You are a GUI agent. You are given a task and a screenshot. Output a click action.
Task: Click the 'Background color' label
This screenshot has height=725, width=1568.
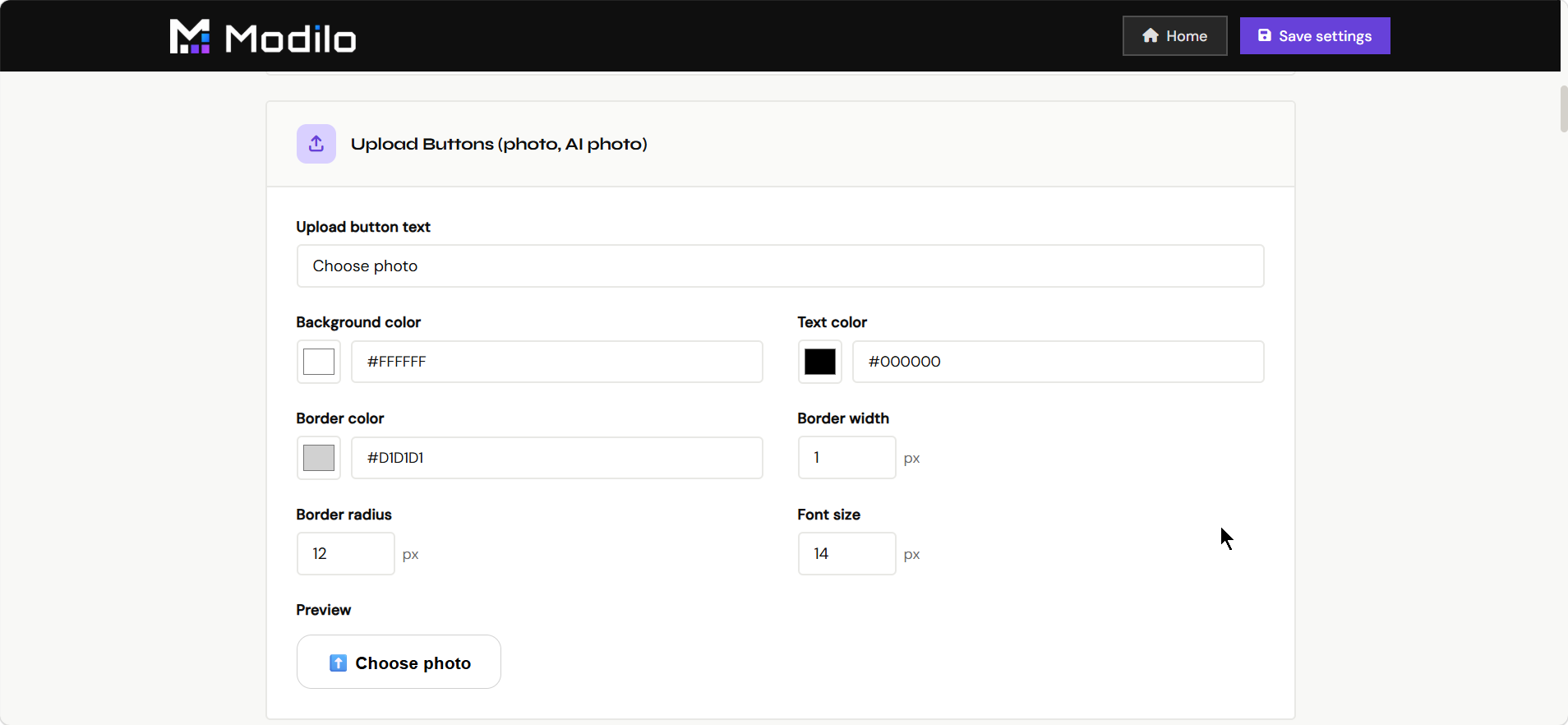pos(358,322)
